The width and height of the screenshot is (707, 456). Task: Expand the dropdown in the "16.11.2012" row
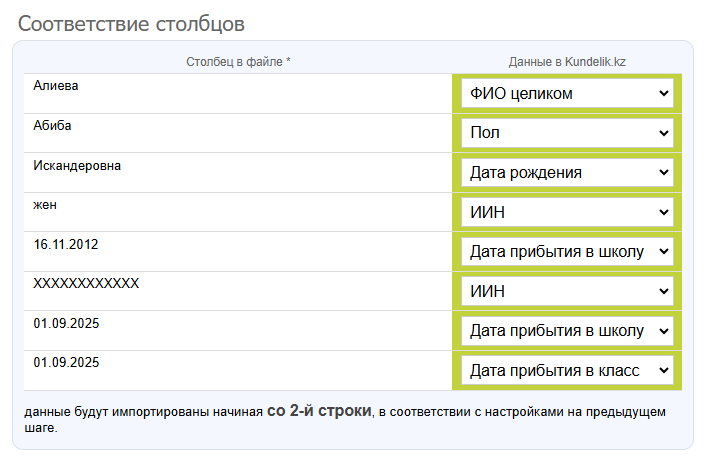pyautogui.click(x=567, y=252)
